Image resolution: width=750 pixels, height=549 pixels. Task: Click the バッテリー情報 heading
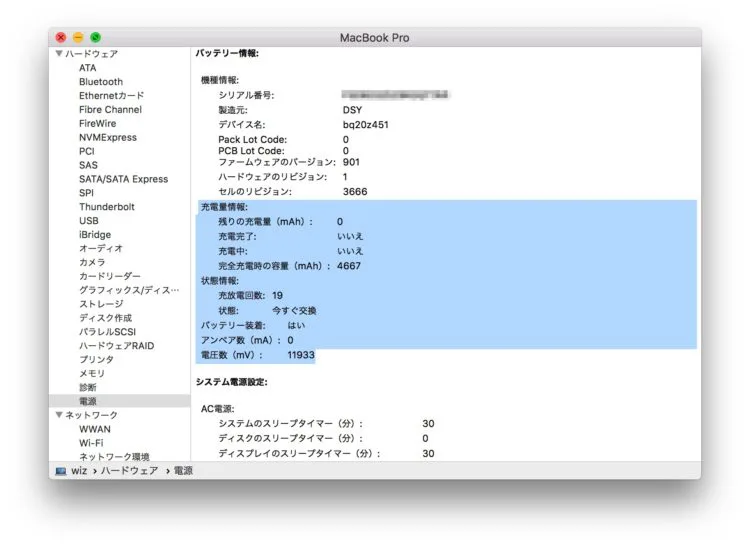click(227, 53)
